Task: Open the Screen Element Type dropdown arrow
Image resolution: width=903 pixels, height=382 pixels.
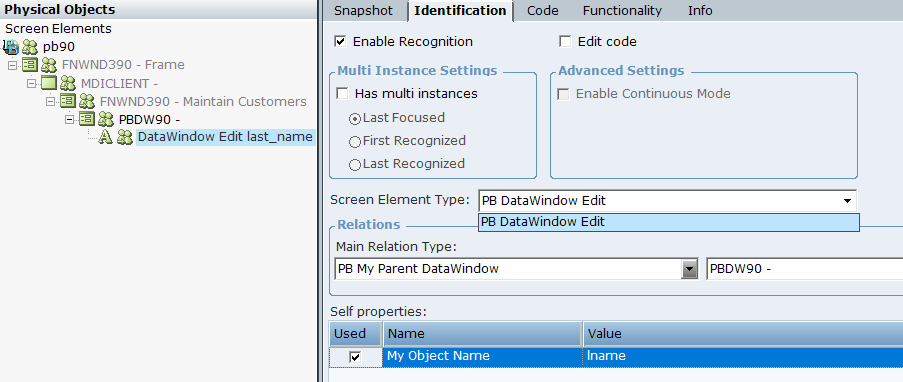Action: point(847,201)
